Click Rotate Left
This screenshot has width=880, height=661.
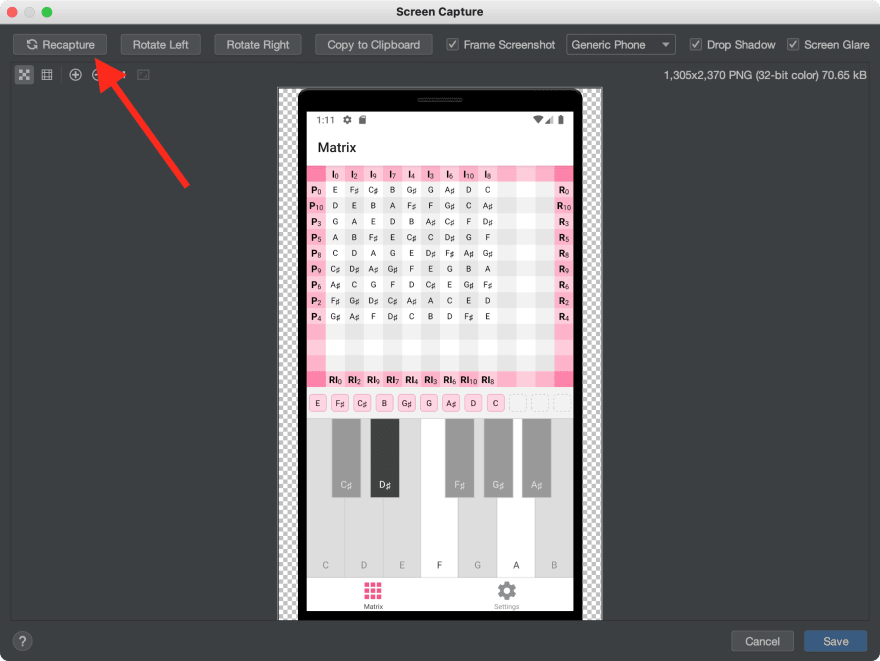(161, 44)
